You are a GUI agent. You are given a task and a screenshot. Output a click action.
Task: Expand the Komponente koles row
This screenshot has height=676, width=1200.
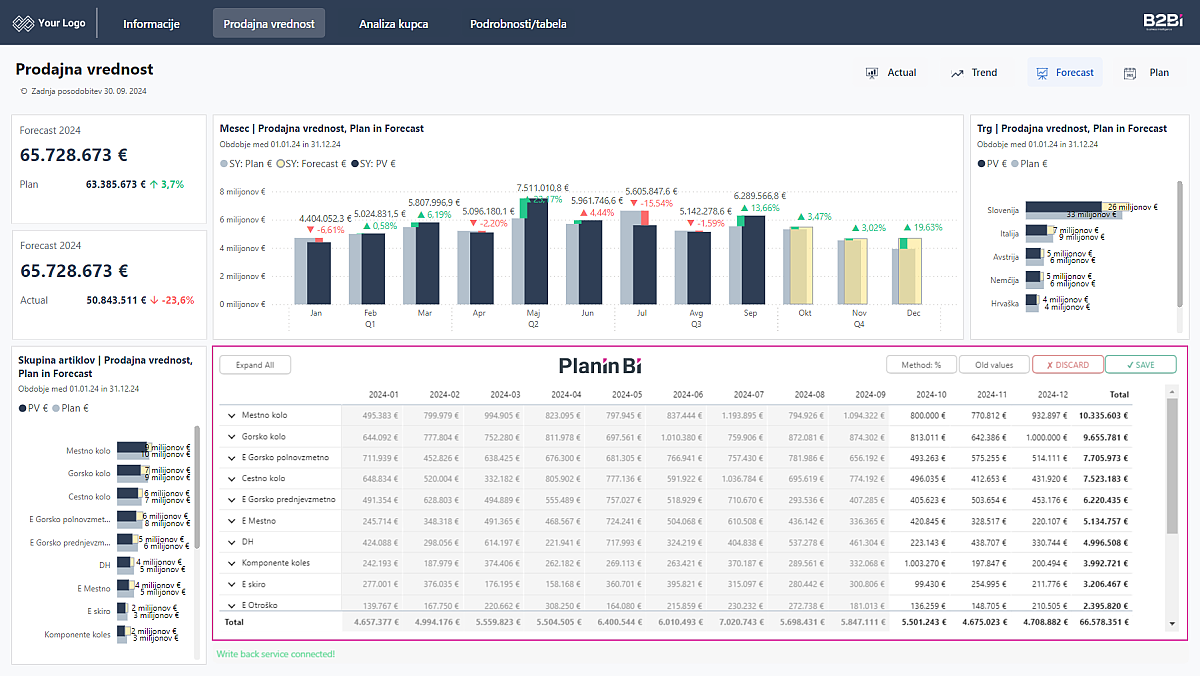coord(232,563)
